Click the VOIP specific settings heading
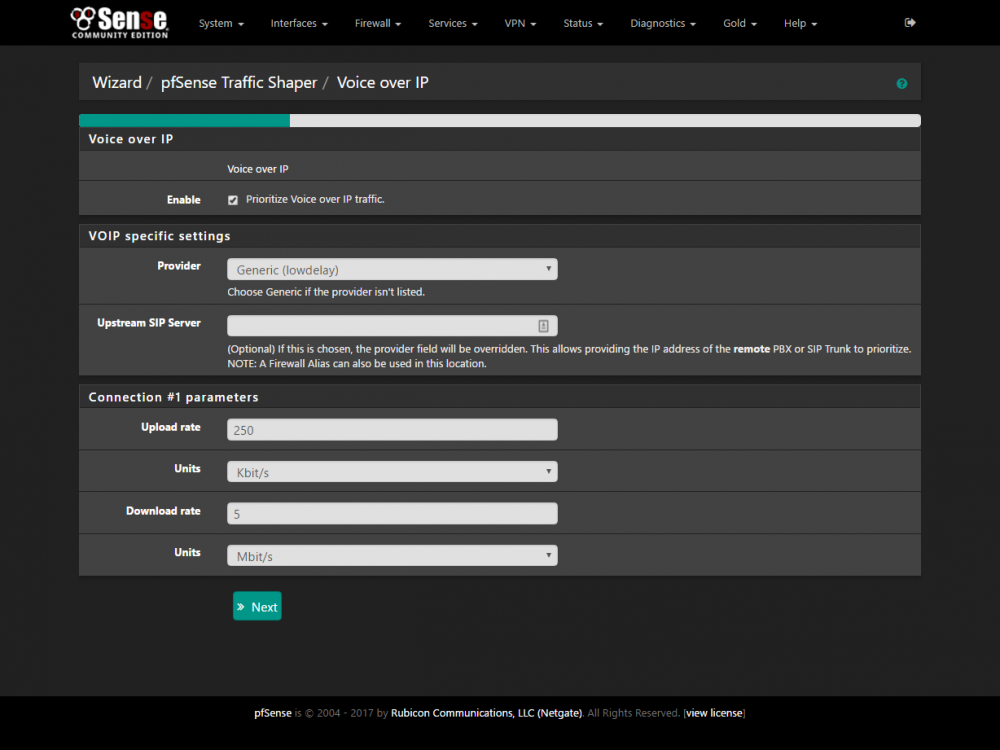Image resolution: width=1000 pixels, height=750 pixels. tap(159, 236)
